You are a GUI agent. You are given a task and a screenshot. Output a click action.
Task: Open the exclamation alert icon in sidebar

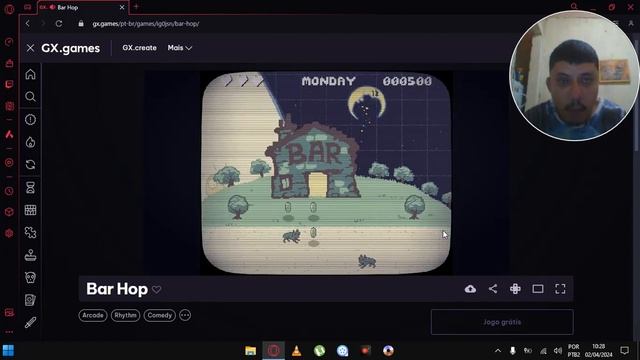pyautogui.click(x=30, y=120)
